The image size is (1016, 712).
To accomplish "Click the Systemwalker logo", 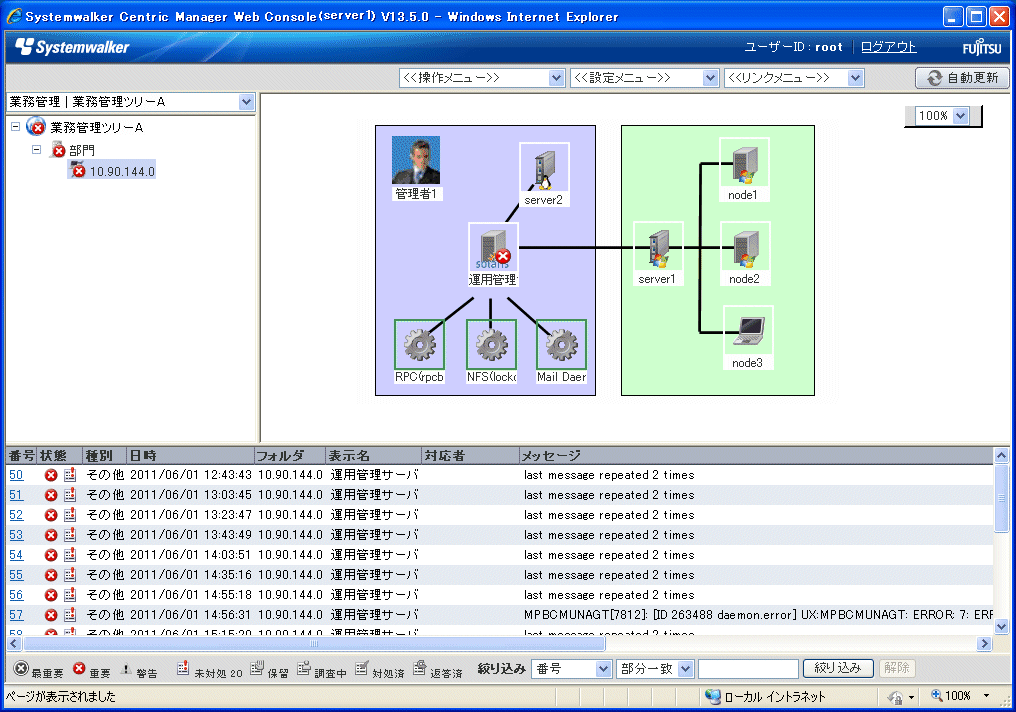I will point(72,47).
